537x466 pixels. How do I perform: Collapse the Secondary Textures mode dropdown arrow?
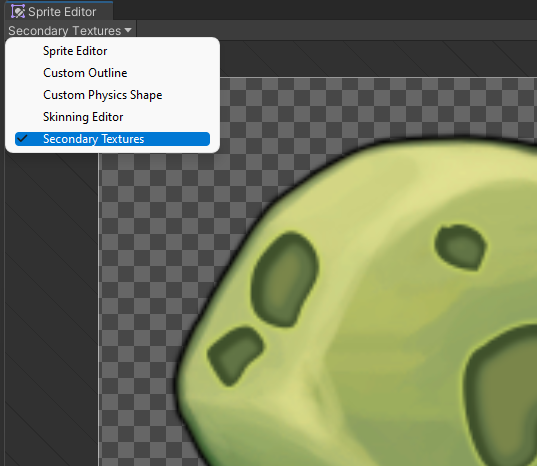coord(128,30)
